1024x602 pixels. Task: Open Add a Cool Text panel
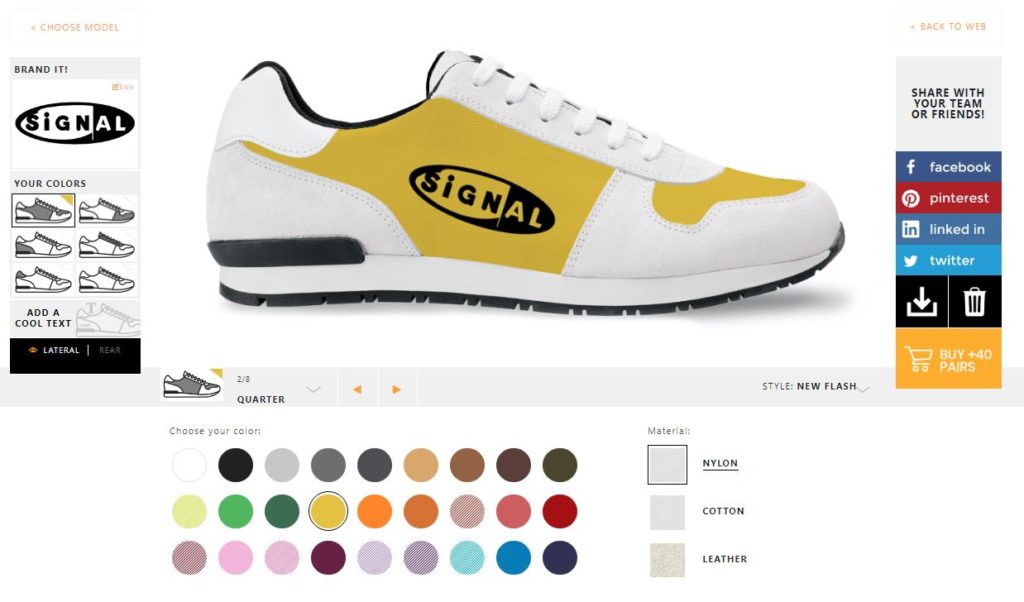(75, 318)
